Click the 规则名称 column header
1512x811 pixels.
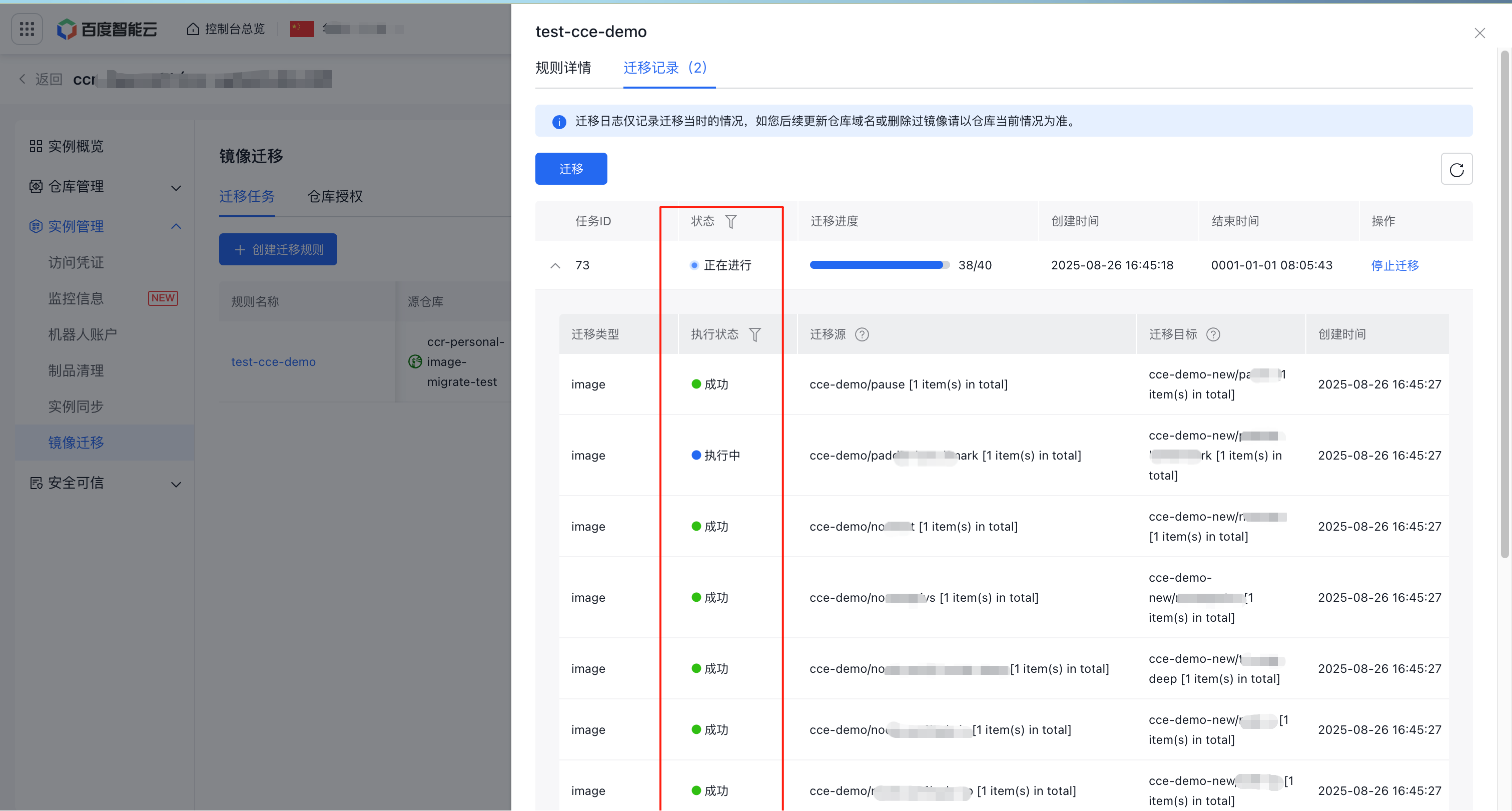(255, 302)
